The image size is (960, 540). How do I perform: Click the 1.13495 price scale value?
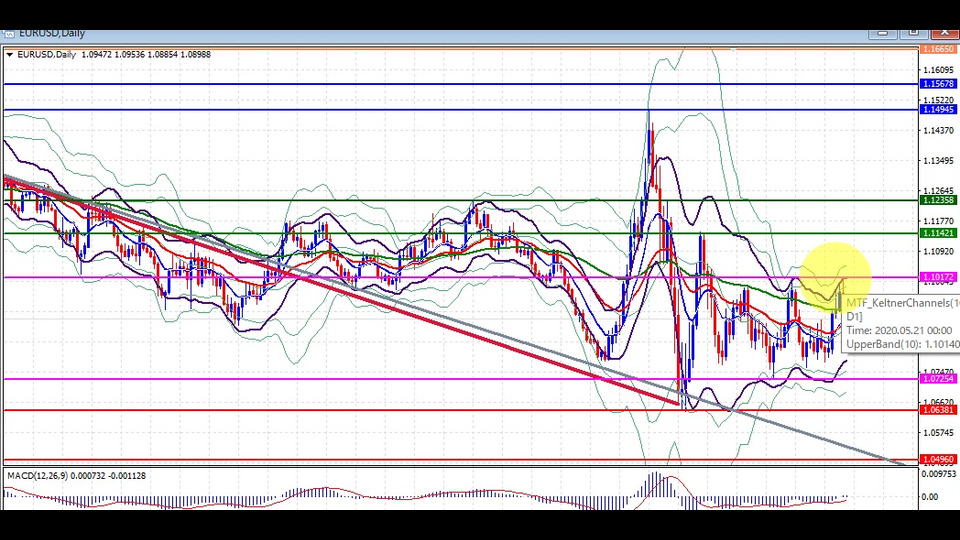938,160
